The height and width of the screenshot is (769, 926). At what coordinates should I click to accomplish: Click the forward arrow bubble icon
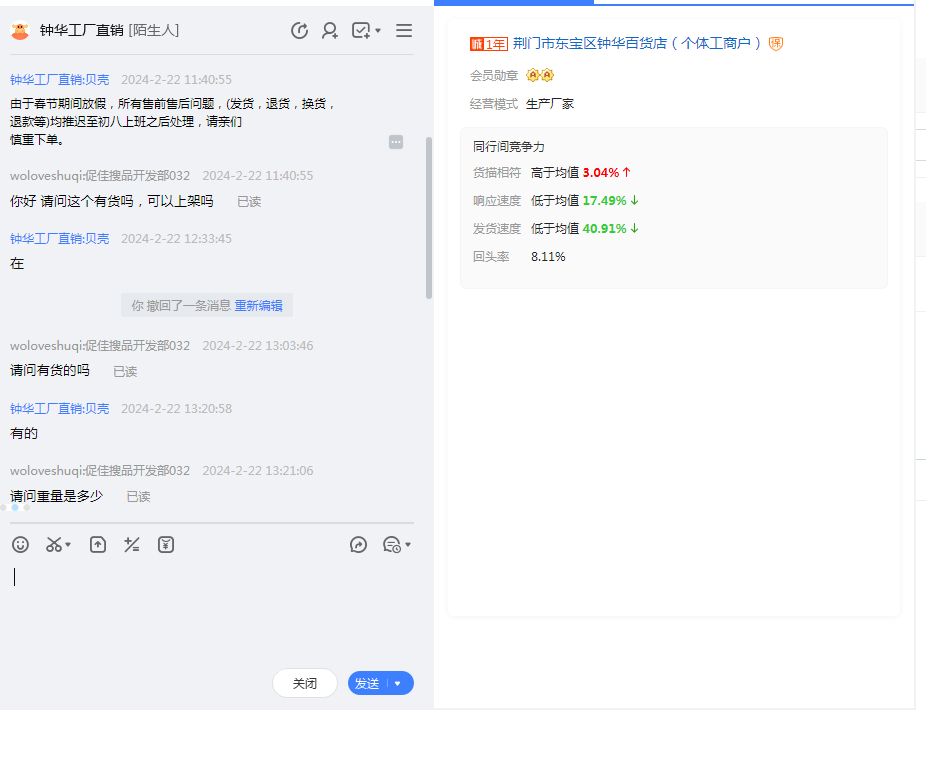coord(358,545)
